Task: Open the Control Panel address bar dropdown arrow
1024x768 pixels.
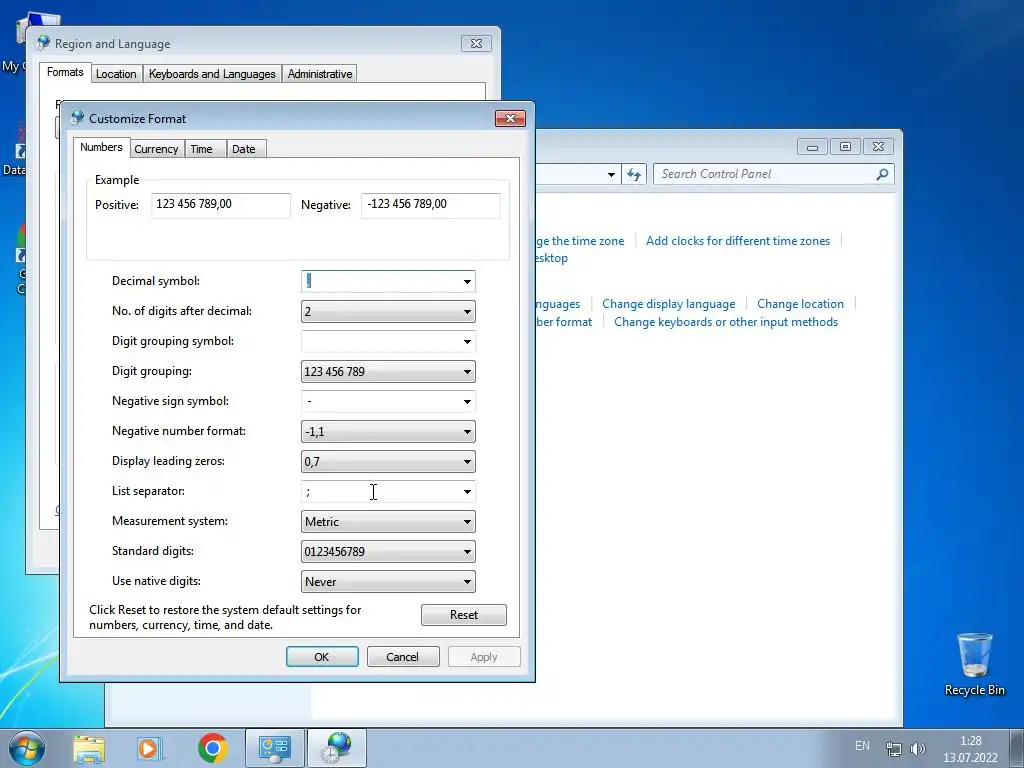Action: (611, 174)
